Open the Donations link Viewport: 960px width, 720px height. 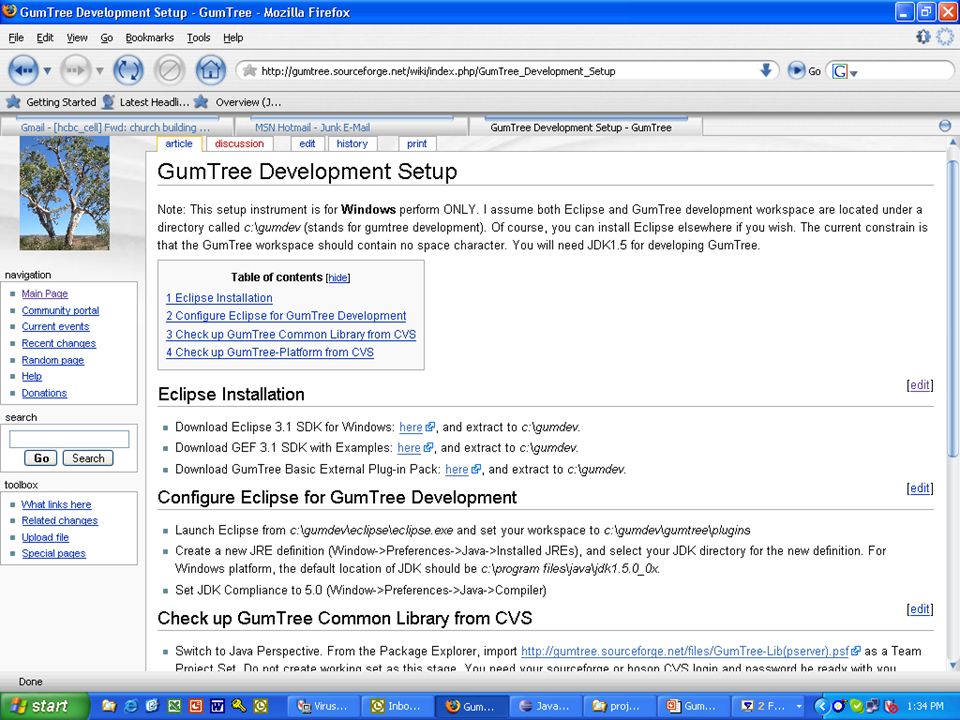[x=44, y=393]
